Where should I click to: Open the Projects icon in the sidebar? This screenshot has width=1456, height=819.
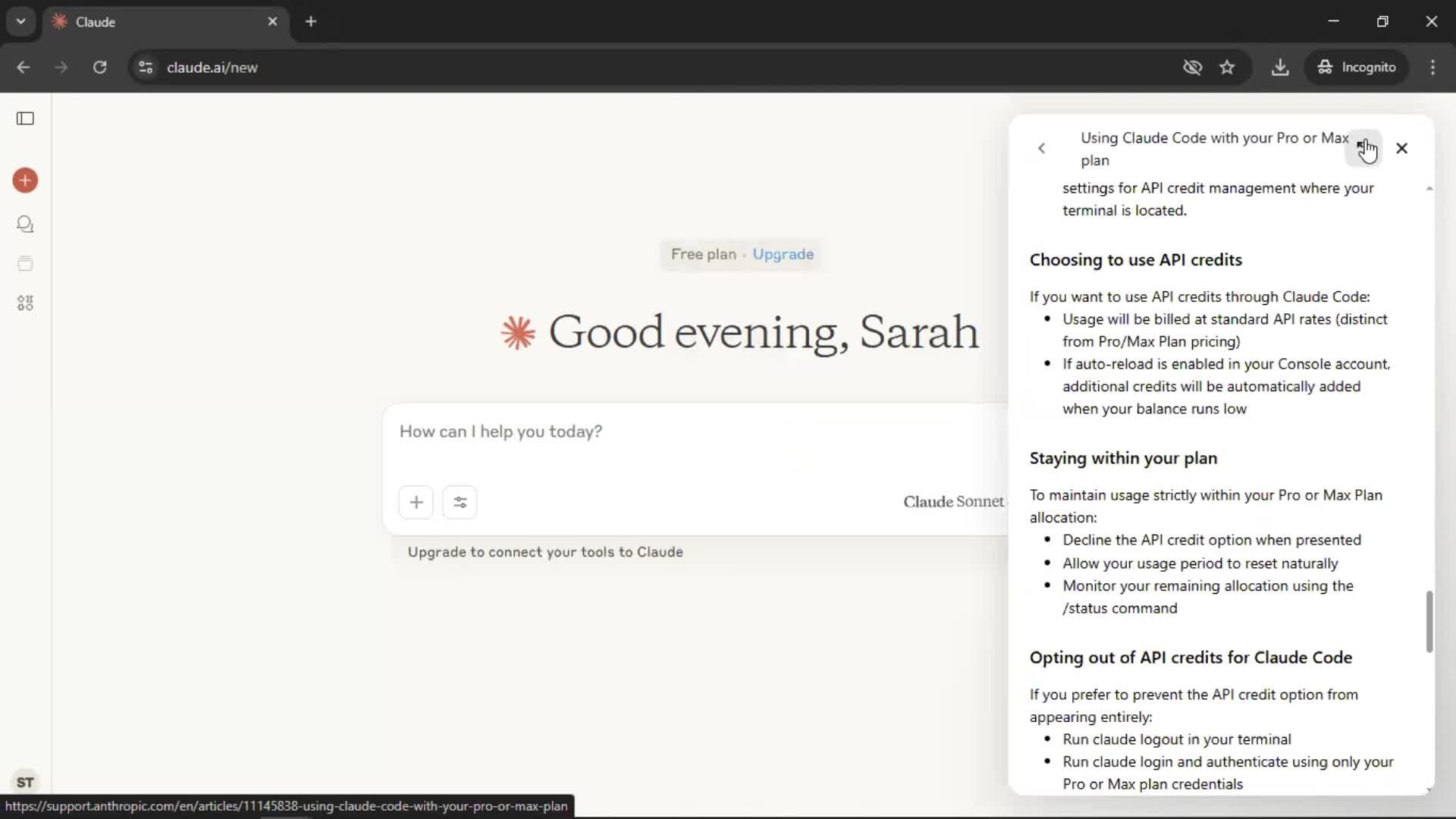[x=25, y=263]
